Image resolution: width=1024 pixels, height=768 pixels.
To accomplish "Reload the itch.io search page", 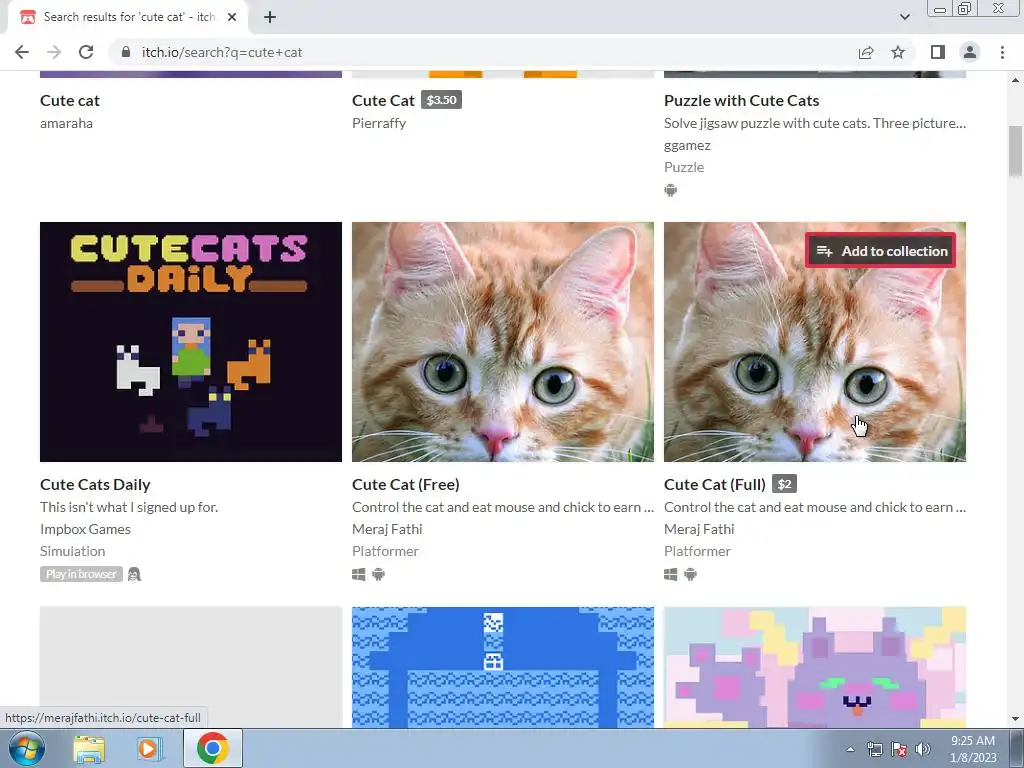I will pos(86,52).
